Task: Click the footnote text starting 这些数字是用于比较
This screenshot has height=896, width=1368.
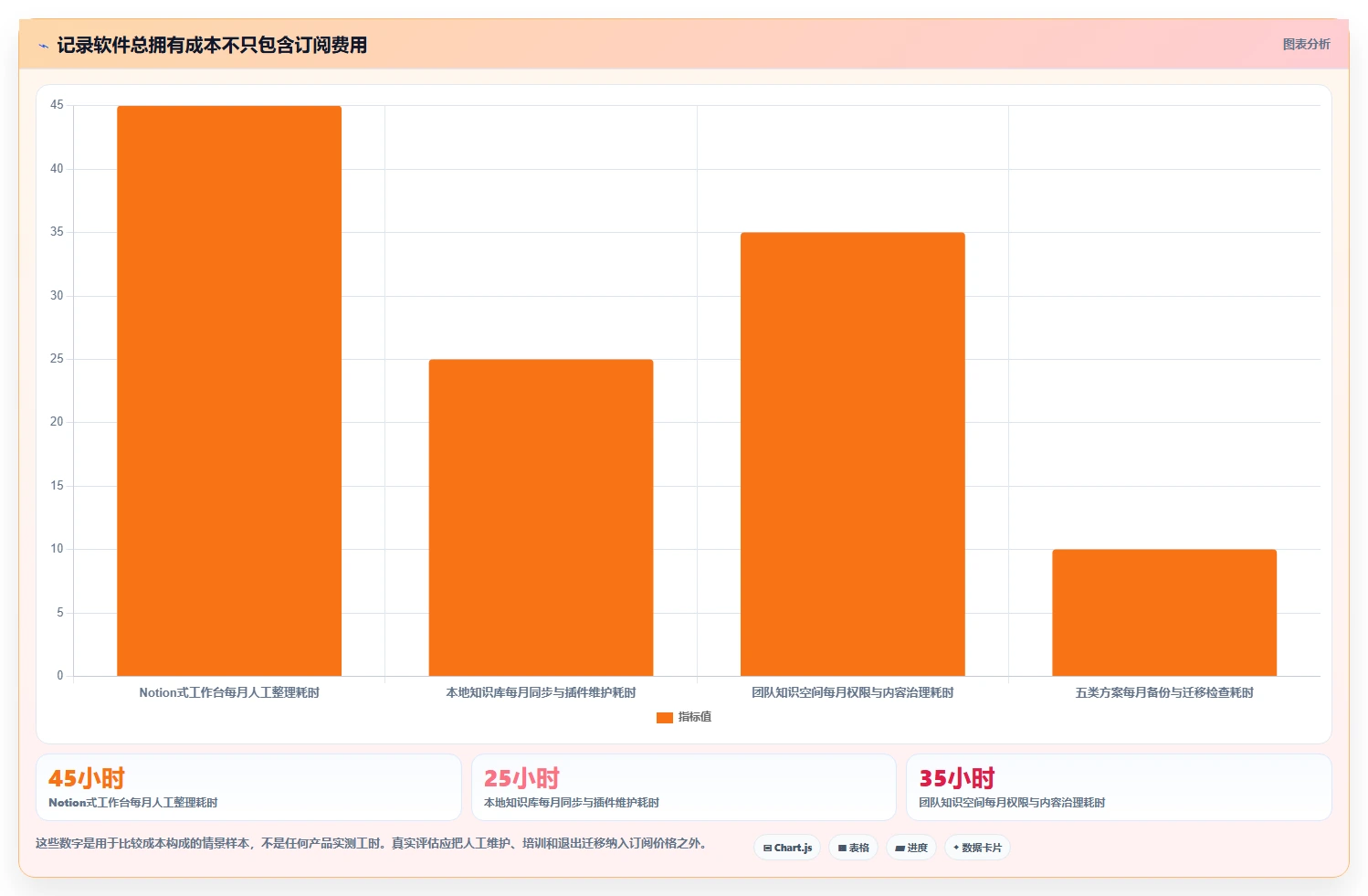Action: (x=373, y=843)
